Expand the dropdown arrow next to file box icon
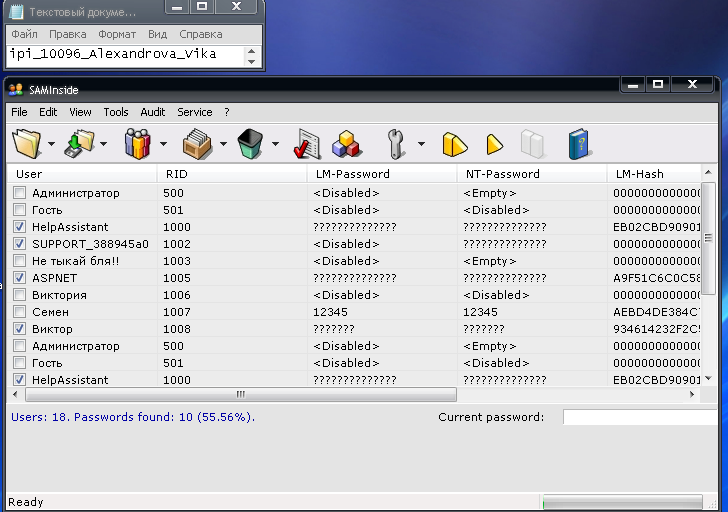This screenshot has width=728, height=512. point(223,144)
